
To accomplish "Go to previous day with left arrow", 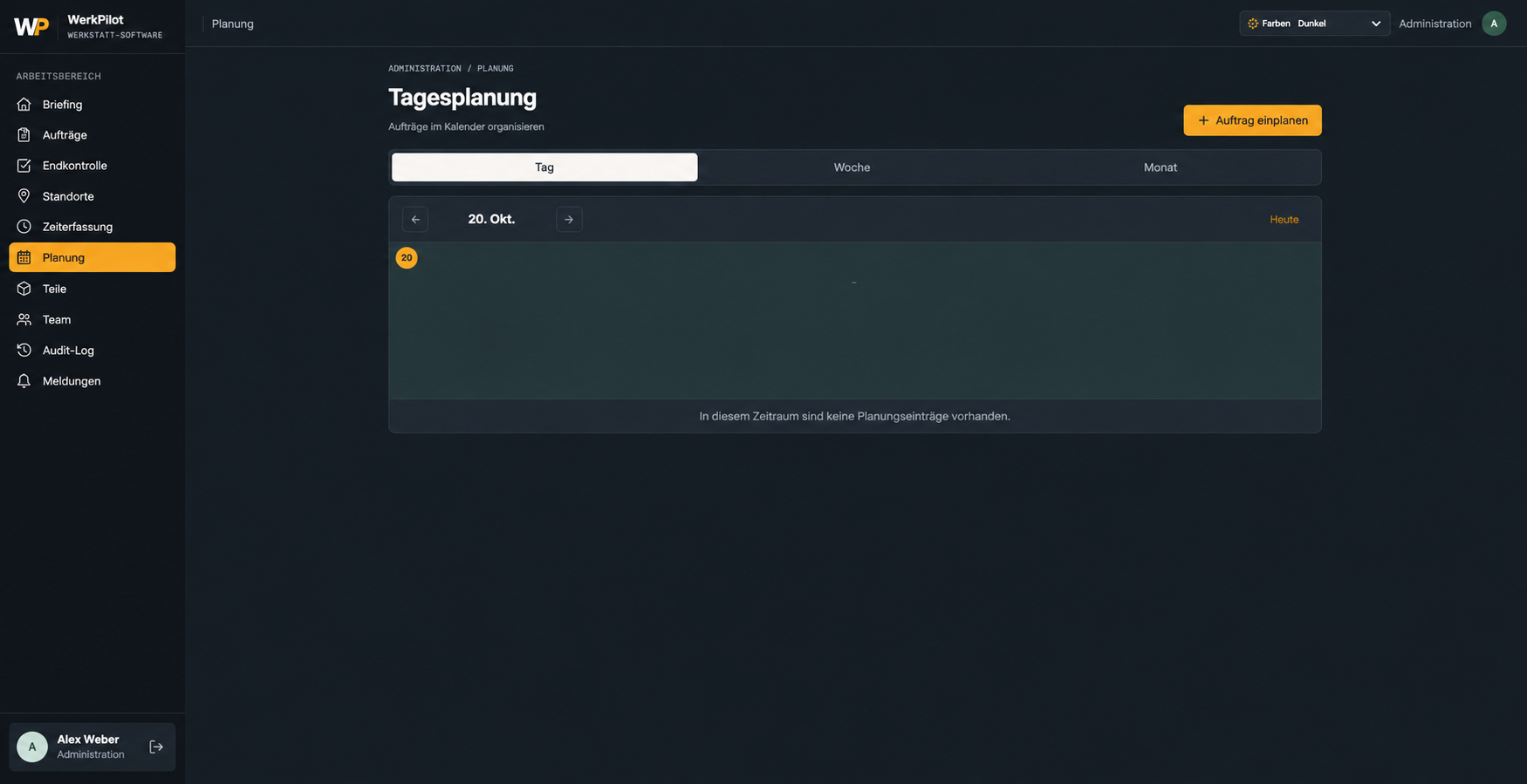I will pos(415,220).
